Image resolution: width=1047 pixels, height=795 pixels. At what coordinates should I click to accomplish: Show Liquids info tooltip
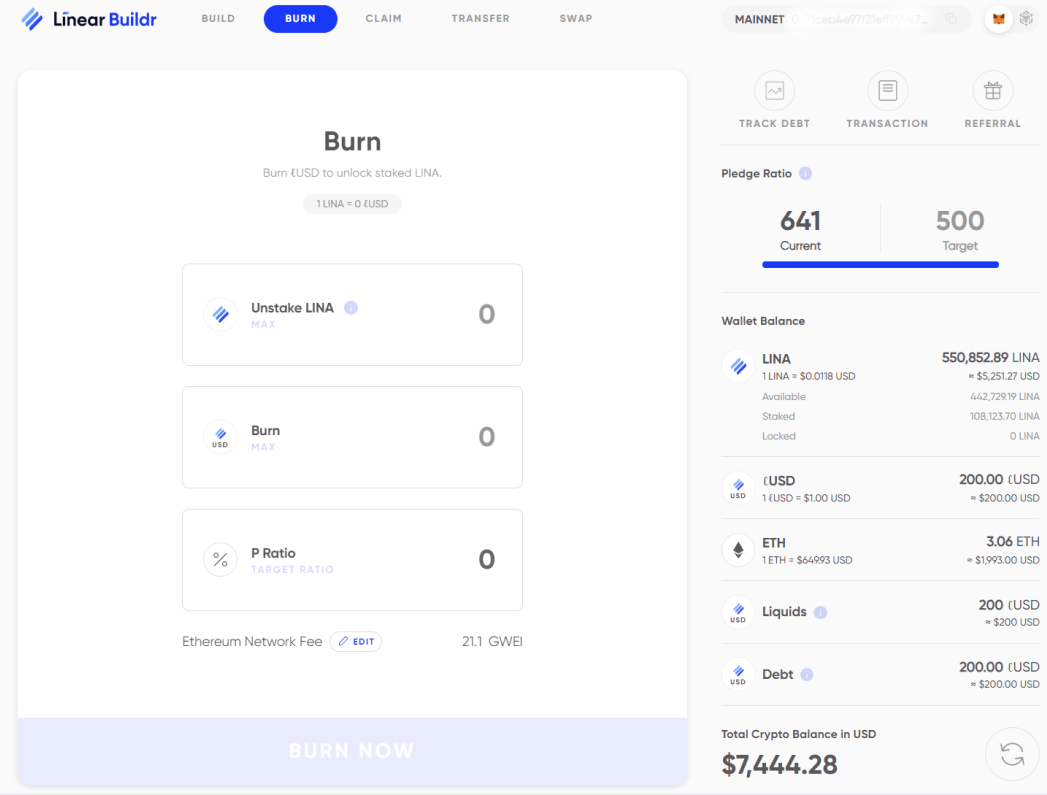click(820, 612)
